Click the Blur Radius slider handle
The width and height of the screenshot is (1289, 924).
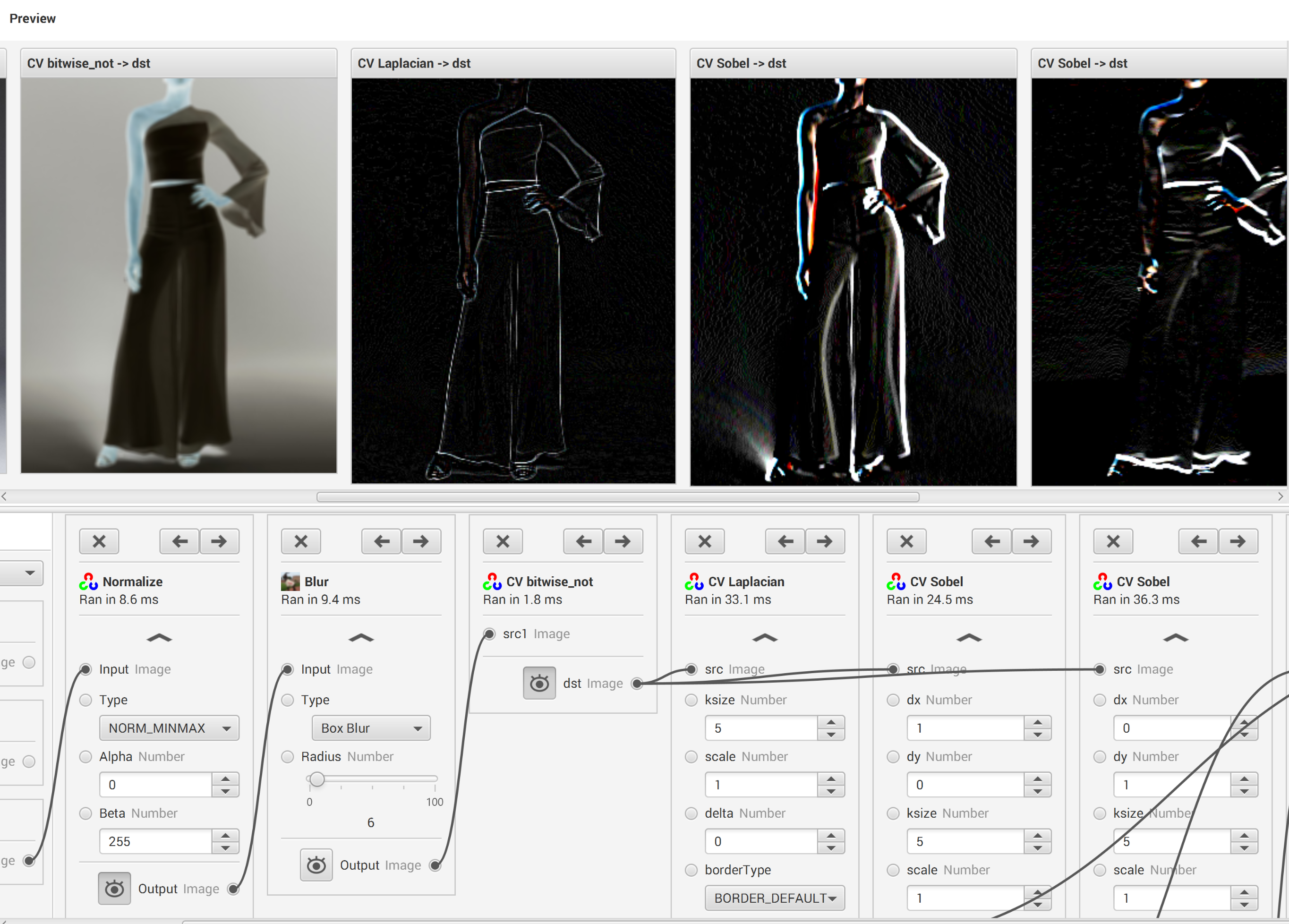coord(317,779)
